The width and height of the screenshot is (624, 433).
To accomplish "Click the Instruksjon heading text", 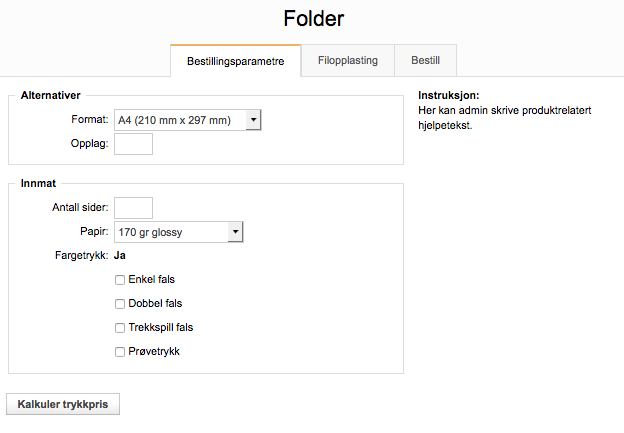I will (x=449, y=96).
